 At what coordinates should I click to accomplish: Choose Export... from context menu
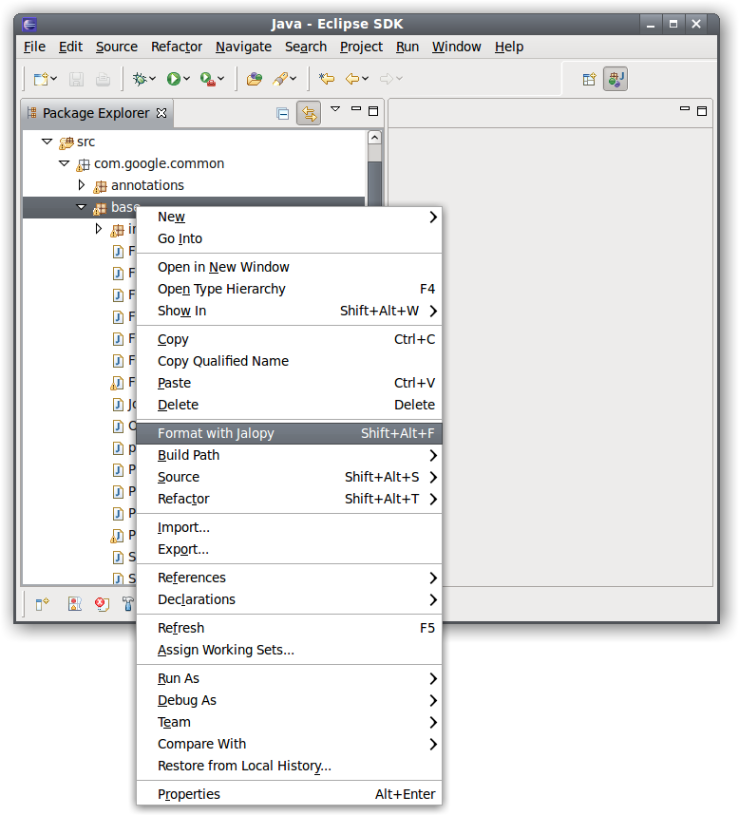pos(289,549)
